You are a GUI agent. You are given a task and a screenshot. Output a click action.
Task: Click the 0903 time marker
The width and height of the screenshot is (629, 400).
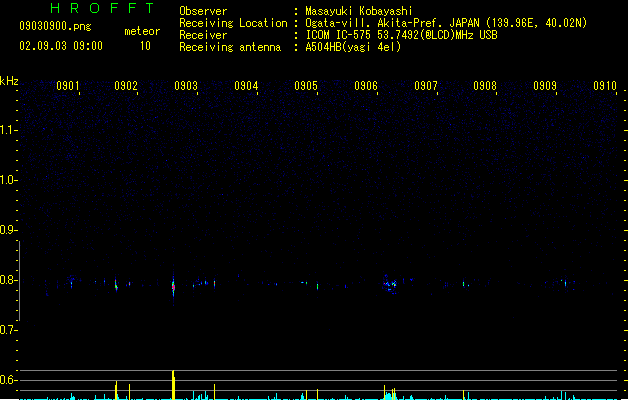(x=186, y=86)
